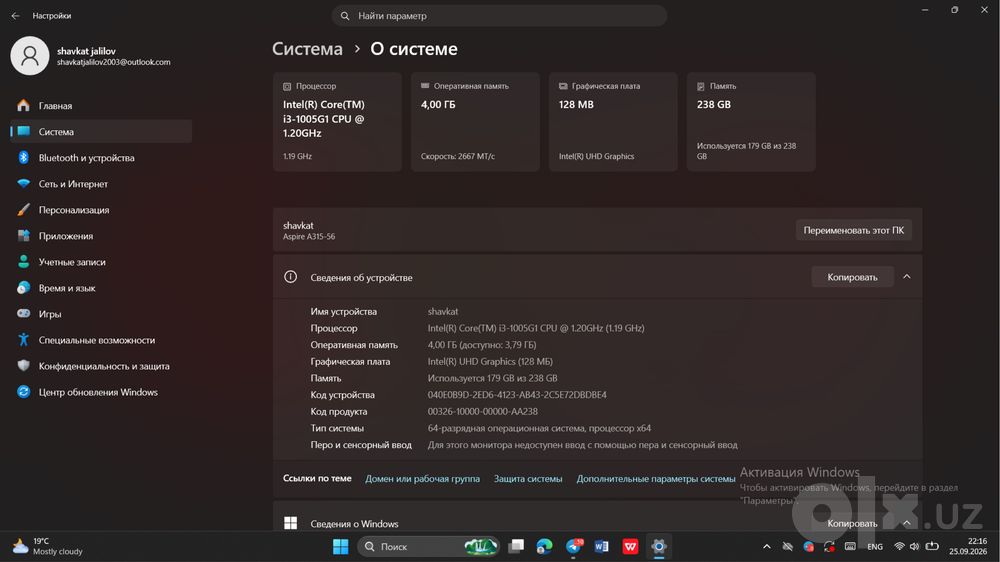Open the Главная home section
The height and width of the screenshot is (562, 1000).
point(101,105)
